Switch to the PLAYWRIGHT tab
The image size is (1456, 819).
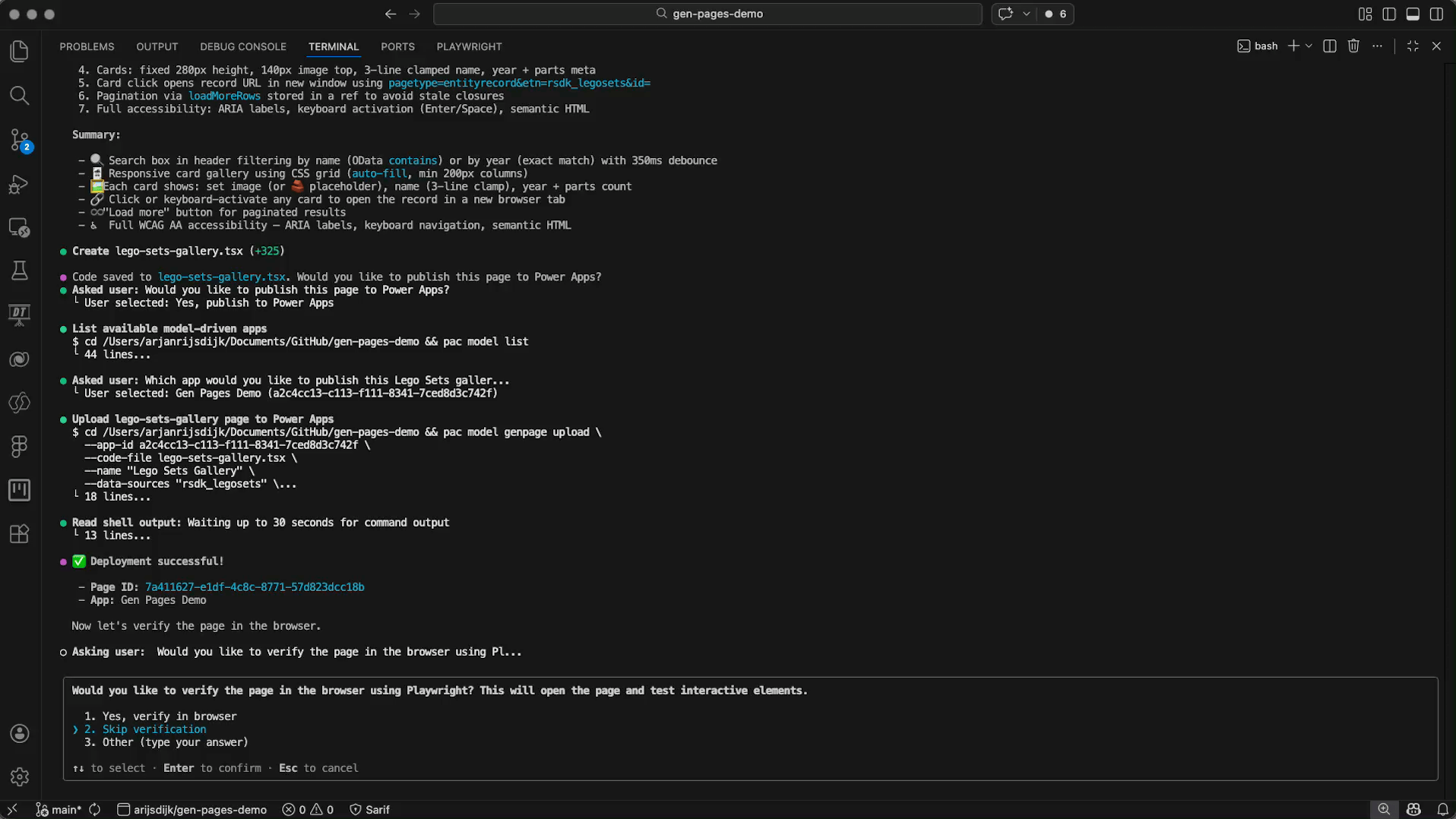pos(468,46)
